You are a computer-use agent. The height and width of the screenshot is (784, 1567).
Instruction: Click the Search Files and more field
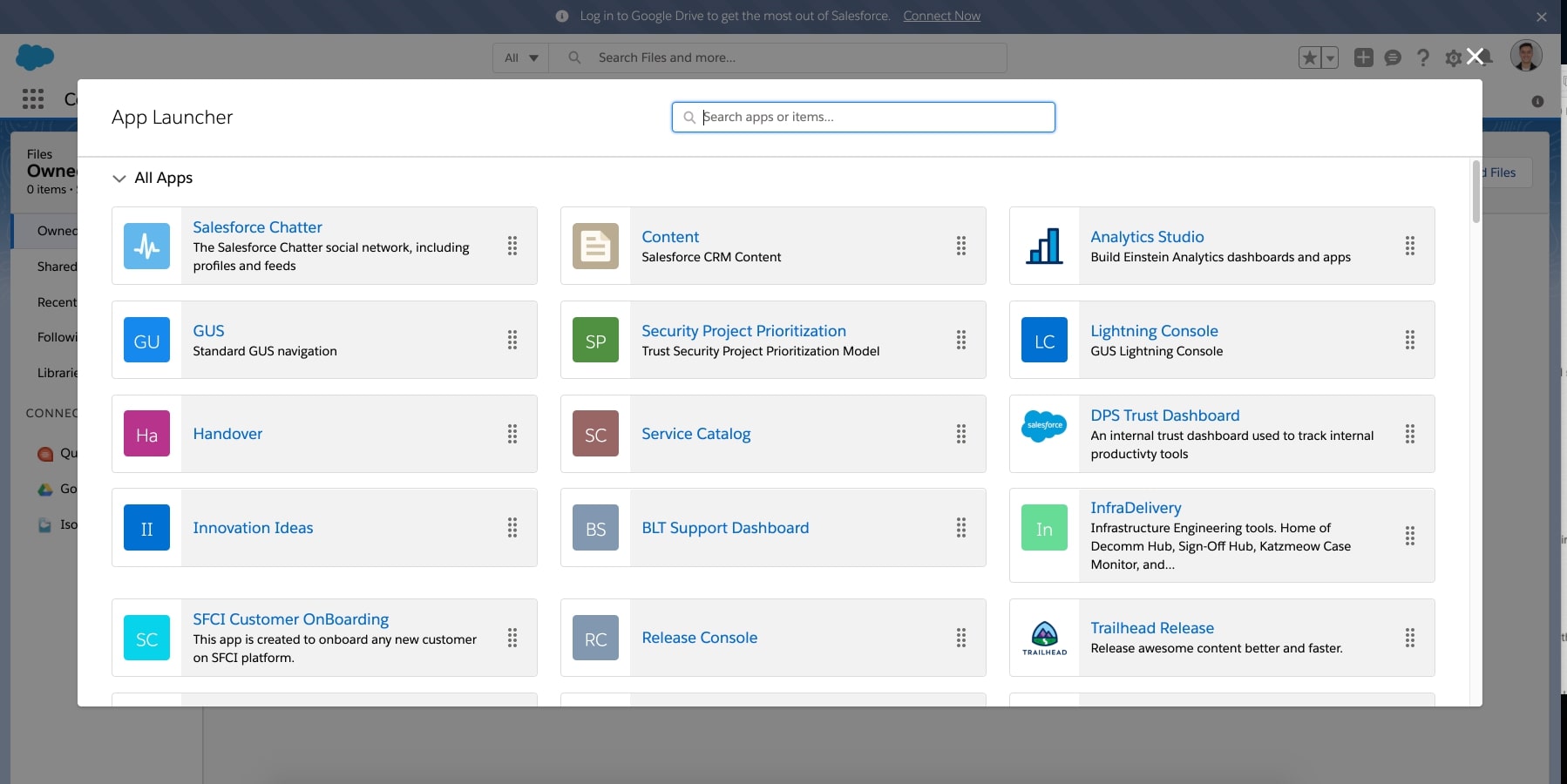[x=777, y=57]
